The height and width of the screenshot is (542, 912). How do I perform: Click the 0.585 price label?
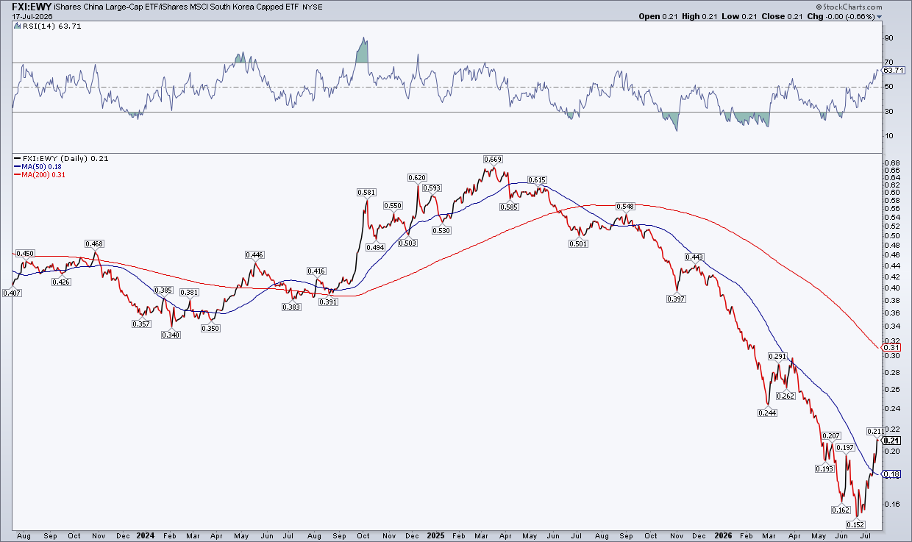(x=508, y=206)
